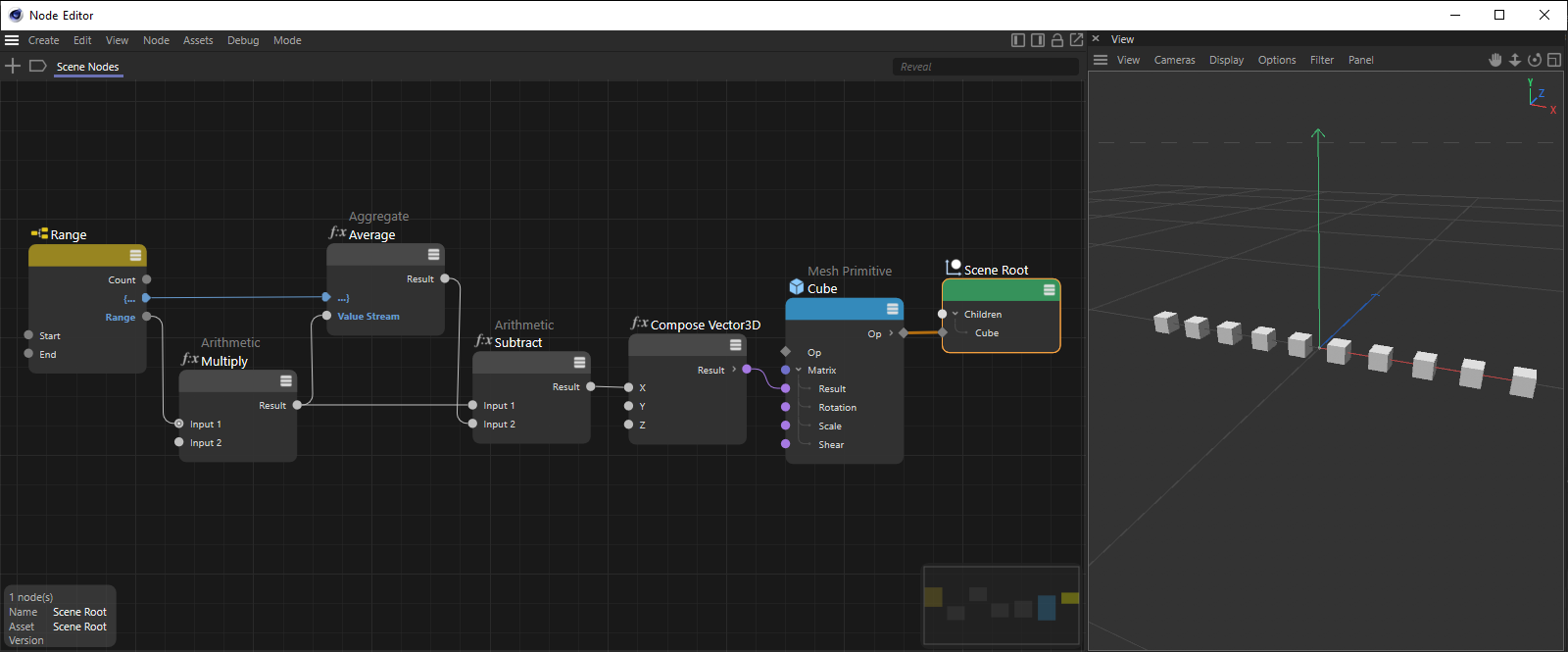The height and width of the screenshot is (652, 1568).
Task: Click the viewport orbit rotate icon
Action: click(x=1535, y=60)
